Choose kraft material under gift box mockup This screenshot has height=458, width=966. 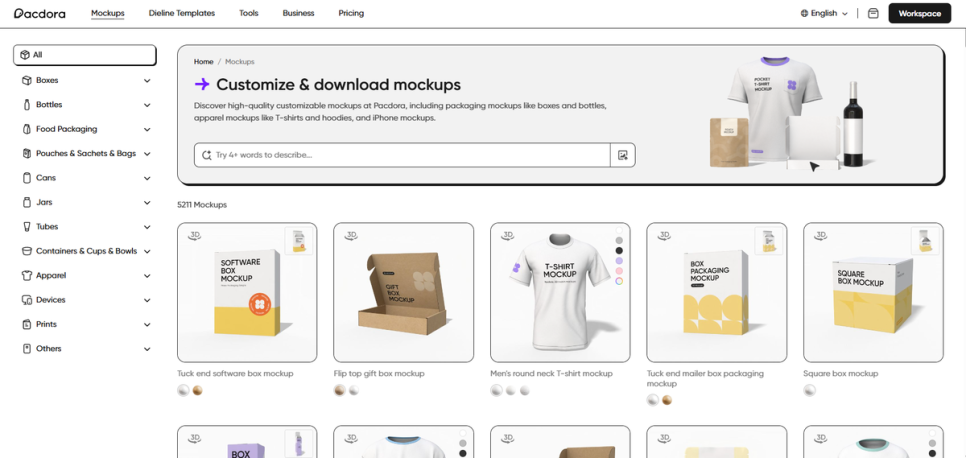(339, 390)
